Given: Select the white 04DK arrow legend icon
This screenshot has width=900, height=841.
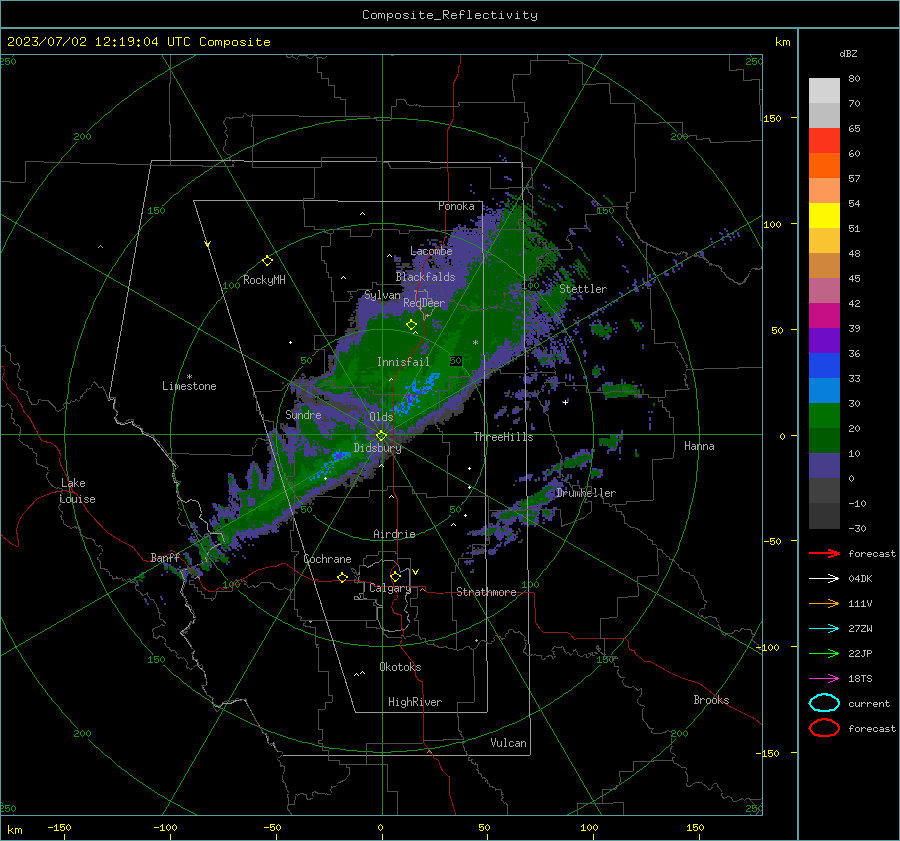Looking at the screenshot, I should [824, 579].
